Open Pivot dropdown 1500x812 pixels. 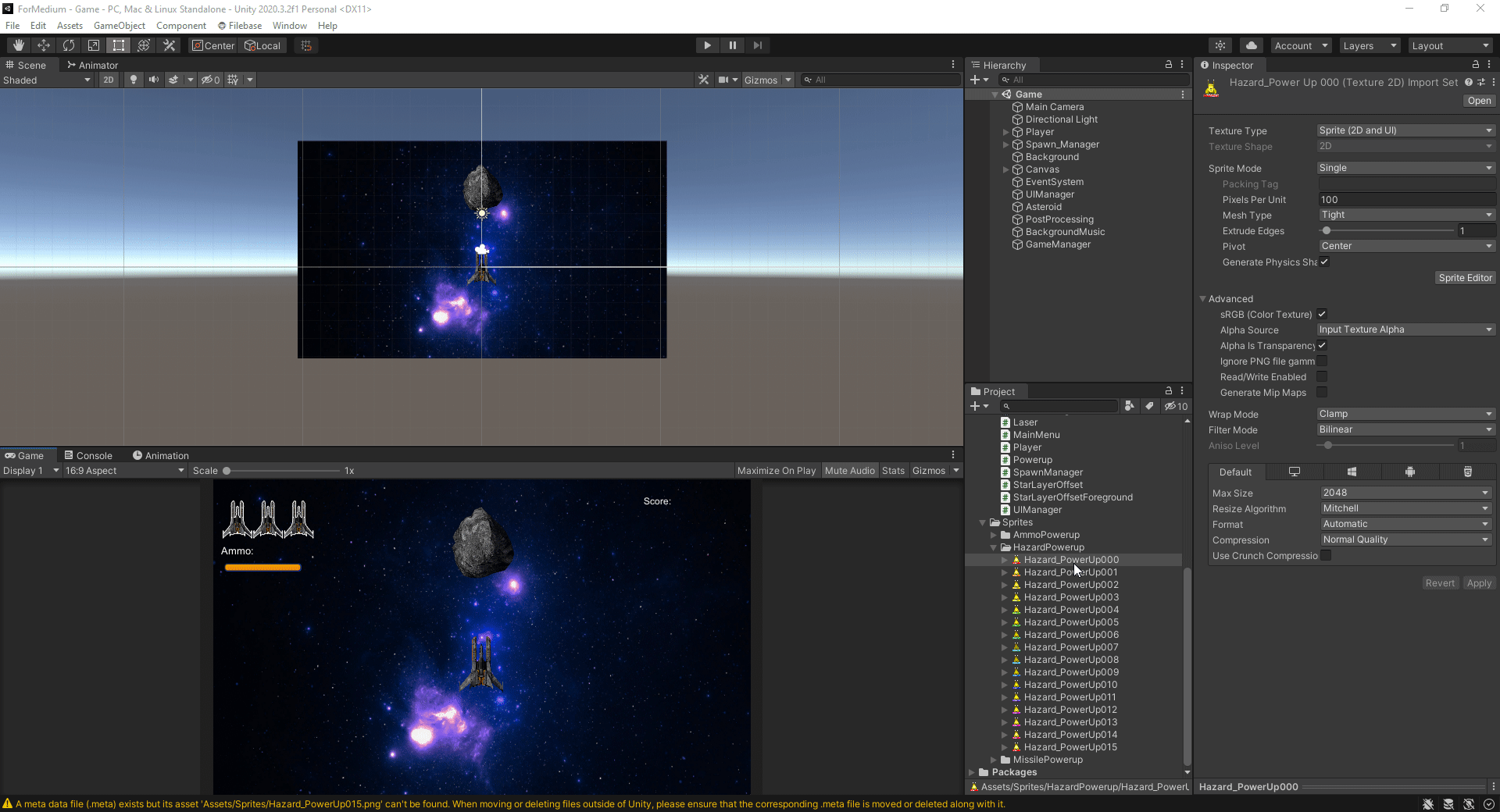1407,246
